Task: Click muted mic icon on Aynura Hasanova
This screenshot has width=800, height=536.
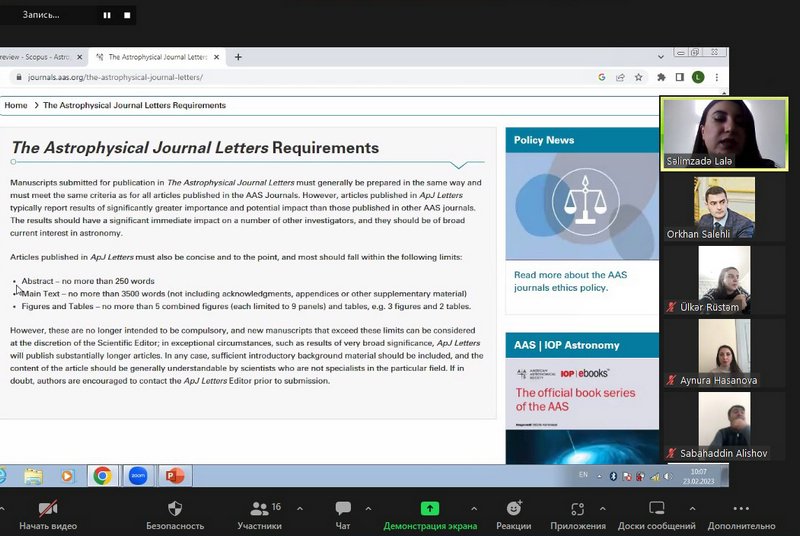Action: coord(671,380)
